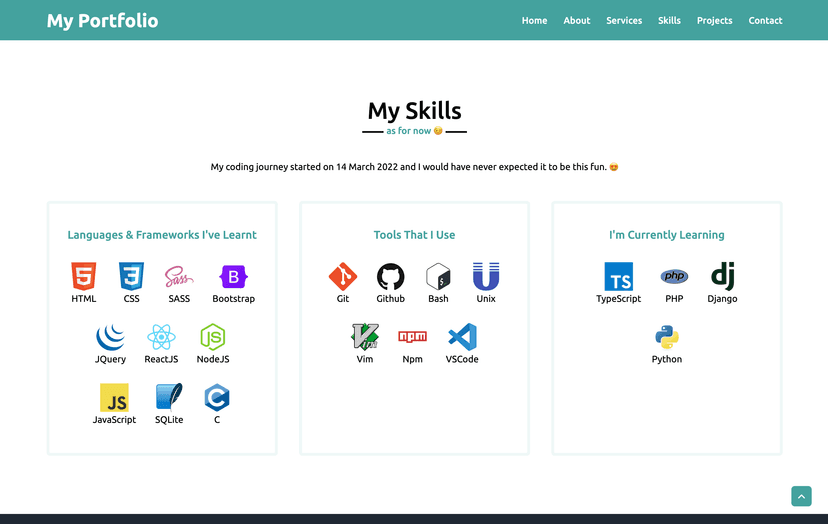The width and height of the screenshot is (828, 524).
Task: Click the 'TypeScript' label text
Action: coord(618,298)
